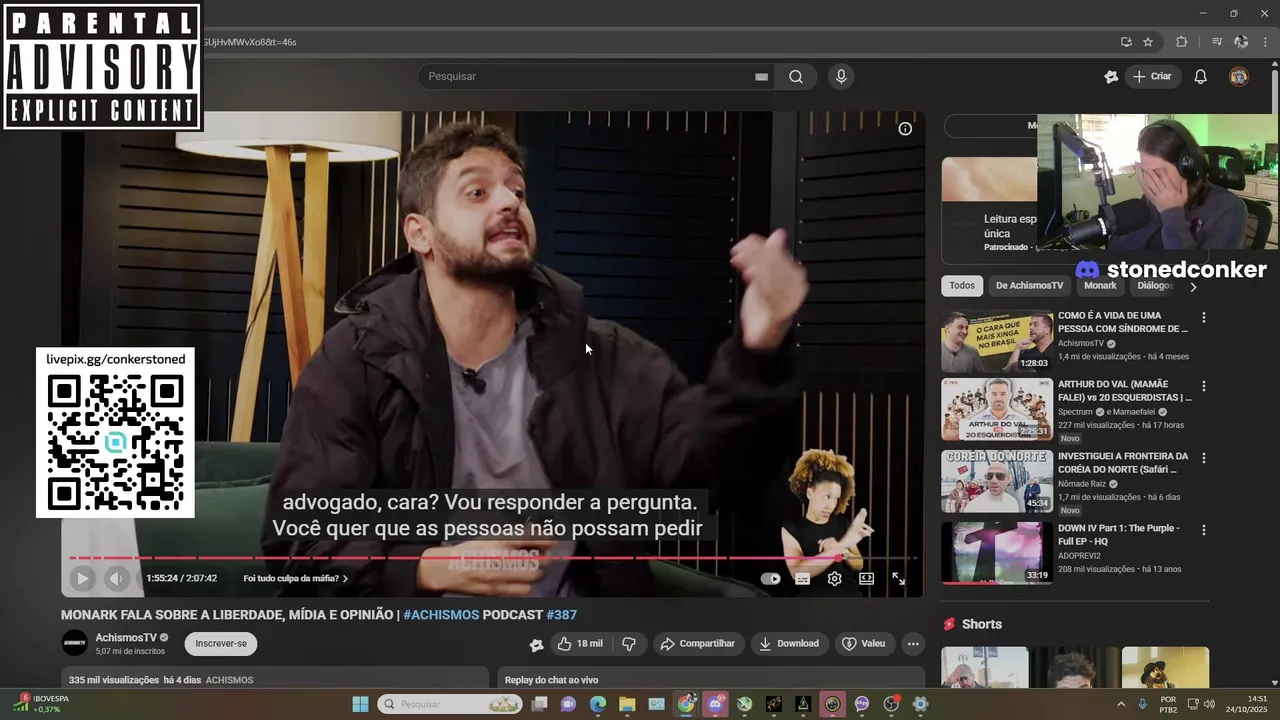Viewport: 1280px width, 720px height.
Task: Open options for 'INVESTIGUEI A FRONTEIRA' video
Action: click(x=1203, y=458)
